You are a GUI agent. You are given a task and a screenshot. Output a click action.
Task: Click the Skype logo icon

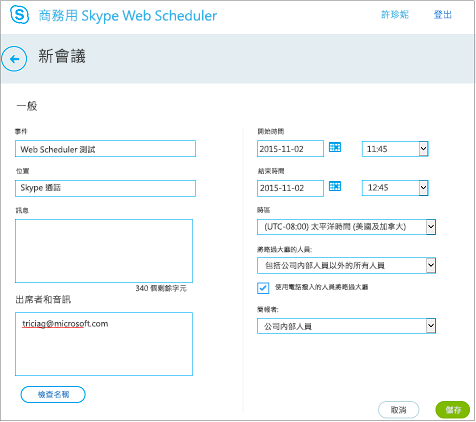point(19,15)
